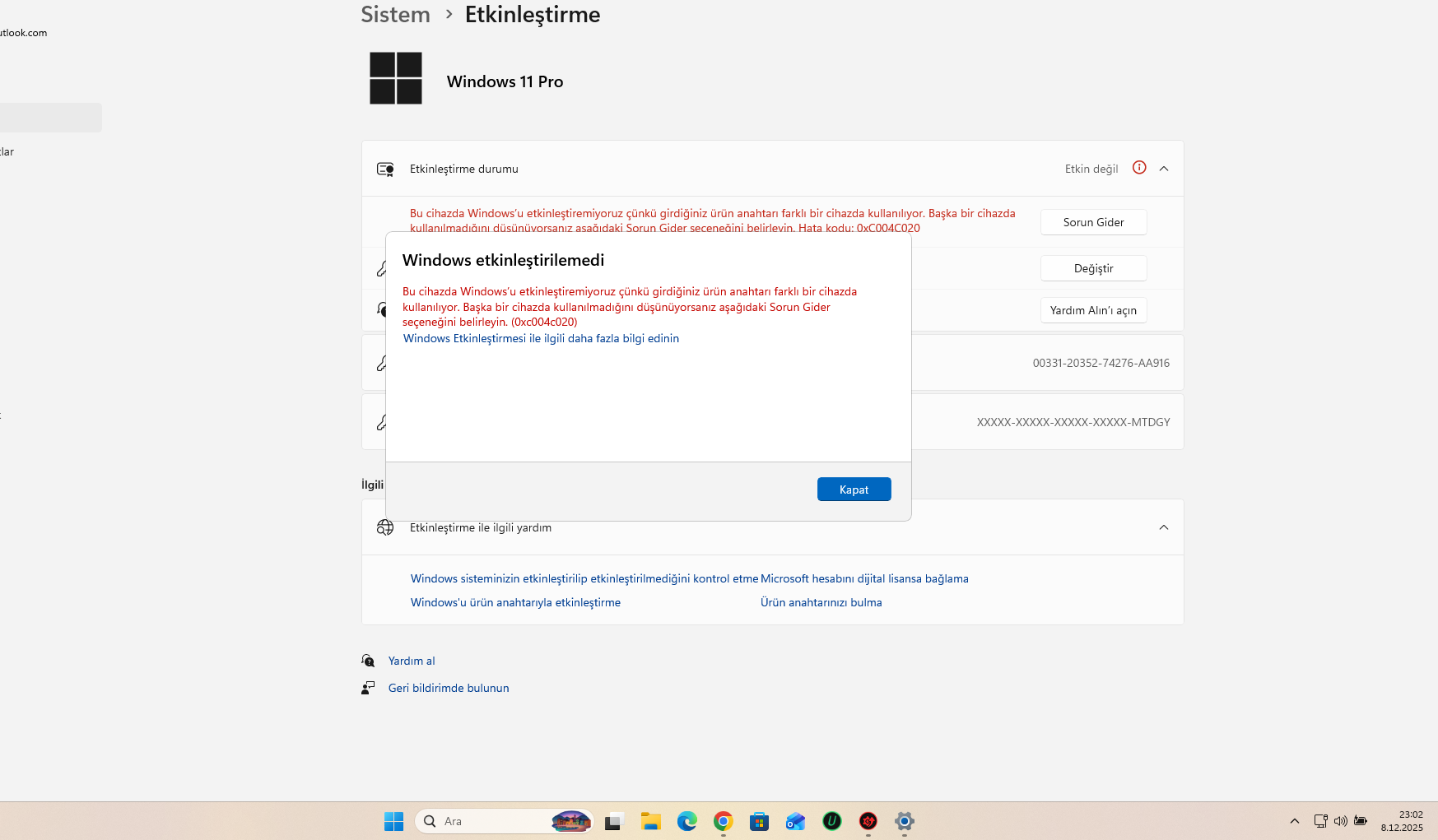Click the Ara search box on the taskbar
This screenshot has width=1438, height=840.
pyautogui.click(x=505, y=821)
